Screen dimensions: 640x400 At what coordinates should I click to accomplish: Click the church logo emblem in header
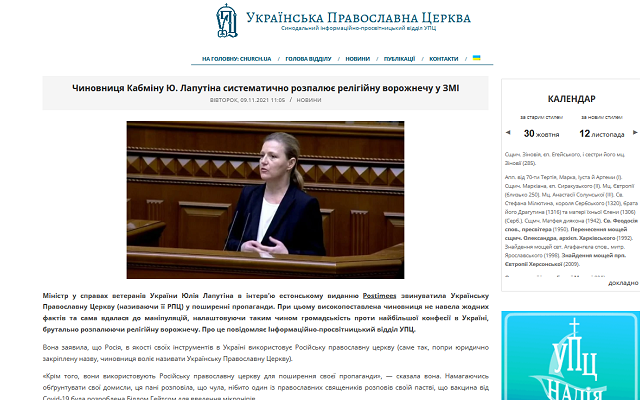pos(227,20)
